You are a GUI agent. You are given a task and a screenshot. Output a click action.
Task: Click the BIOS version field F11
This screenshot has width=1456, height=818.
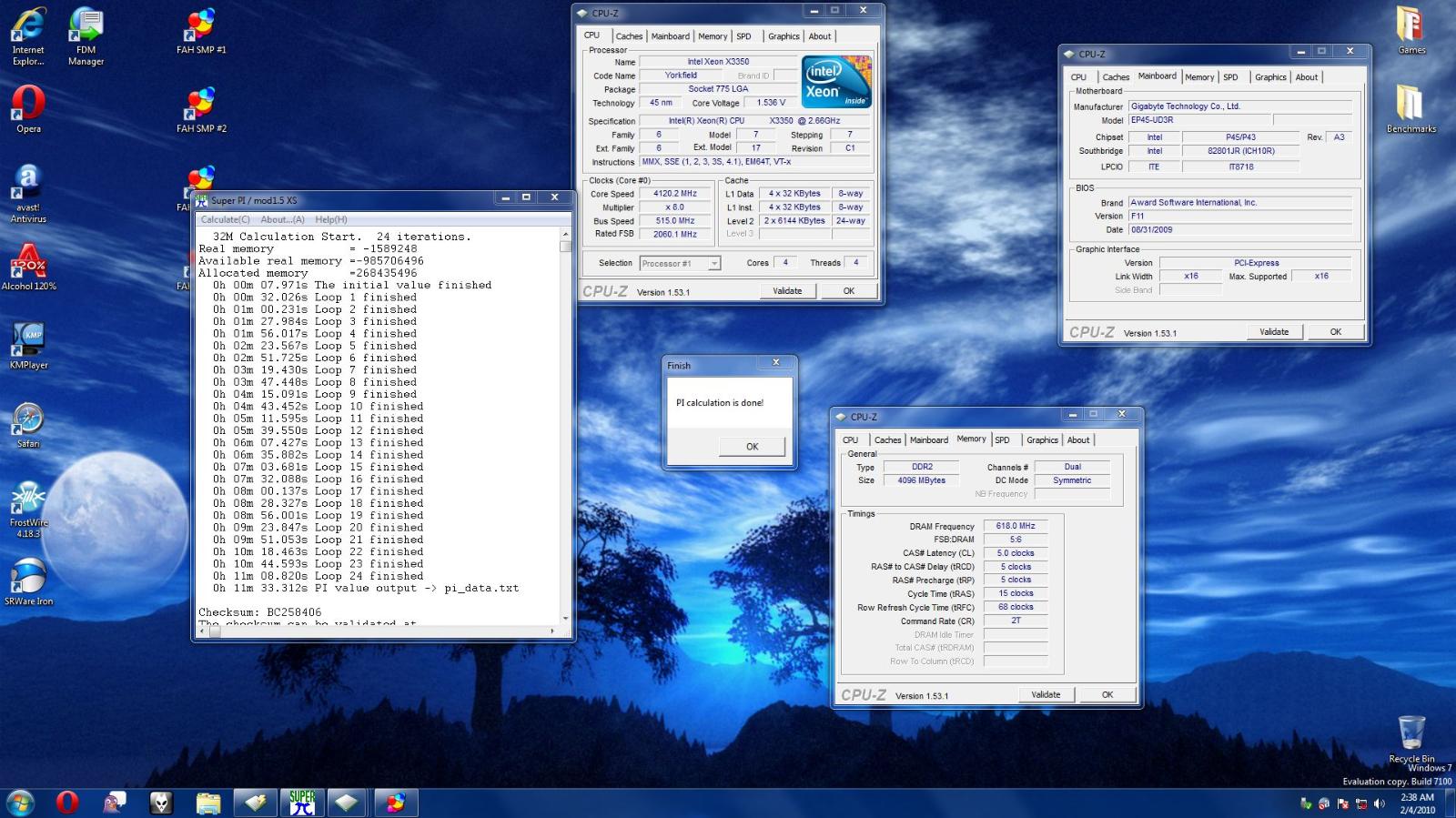click(1239, 217)
